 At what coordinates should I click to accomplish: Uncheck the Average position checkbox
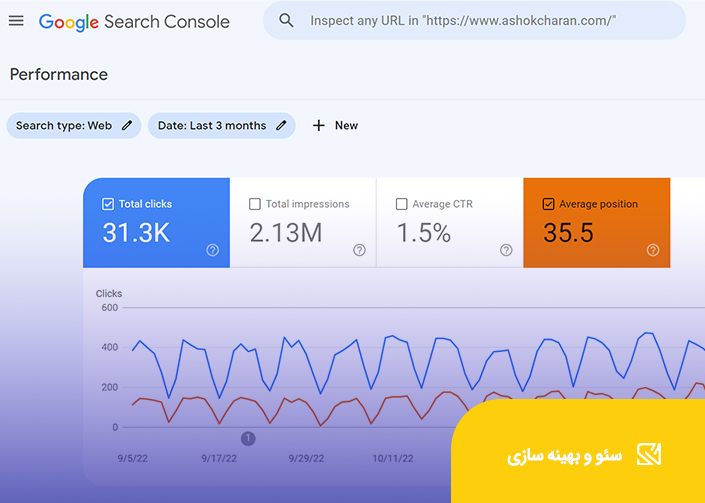[548, 204]
